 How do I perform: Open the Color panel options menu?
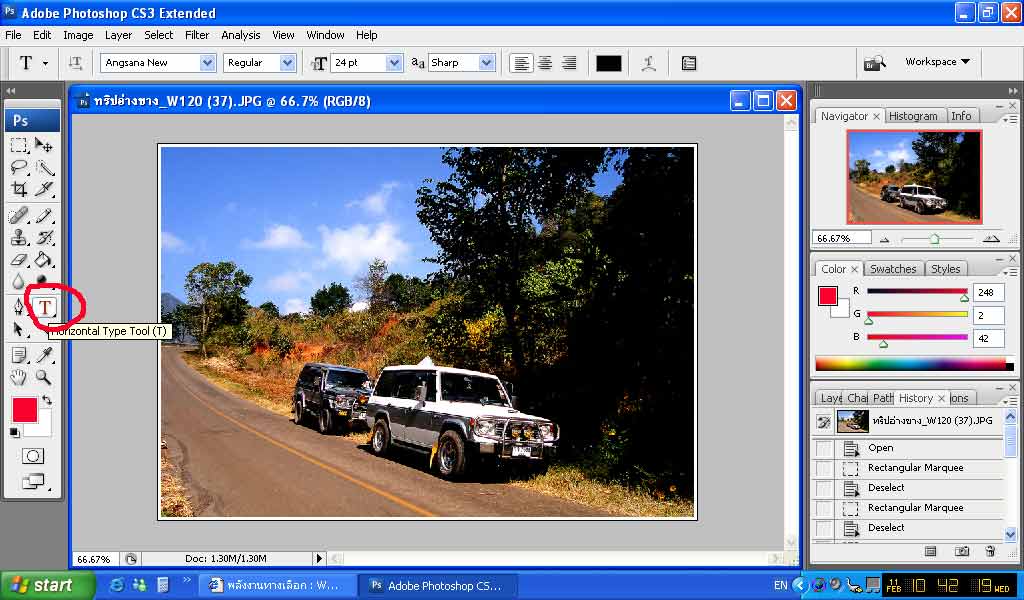1010,272
